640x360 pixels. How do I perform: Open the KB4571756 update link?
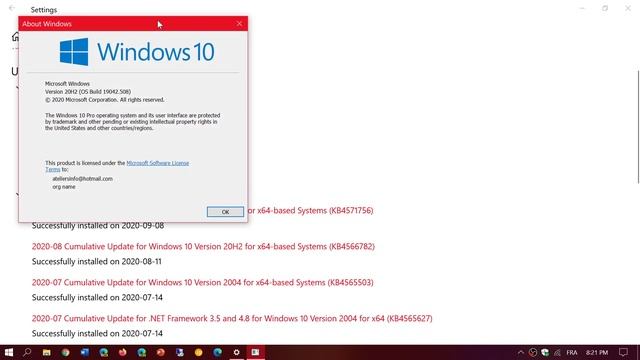click(x=311, y=211)
